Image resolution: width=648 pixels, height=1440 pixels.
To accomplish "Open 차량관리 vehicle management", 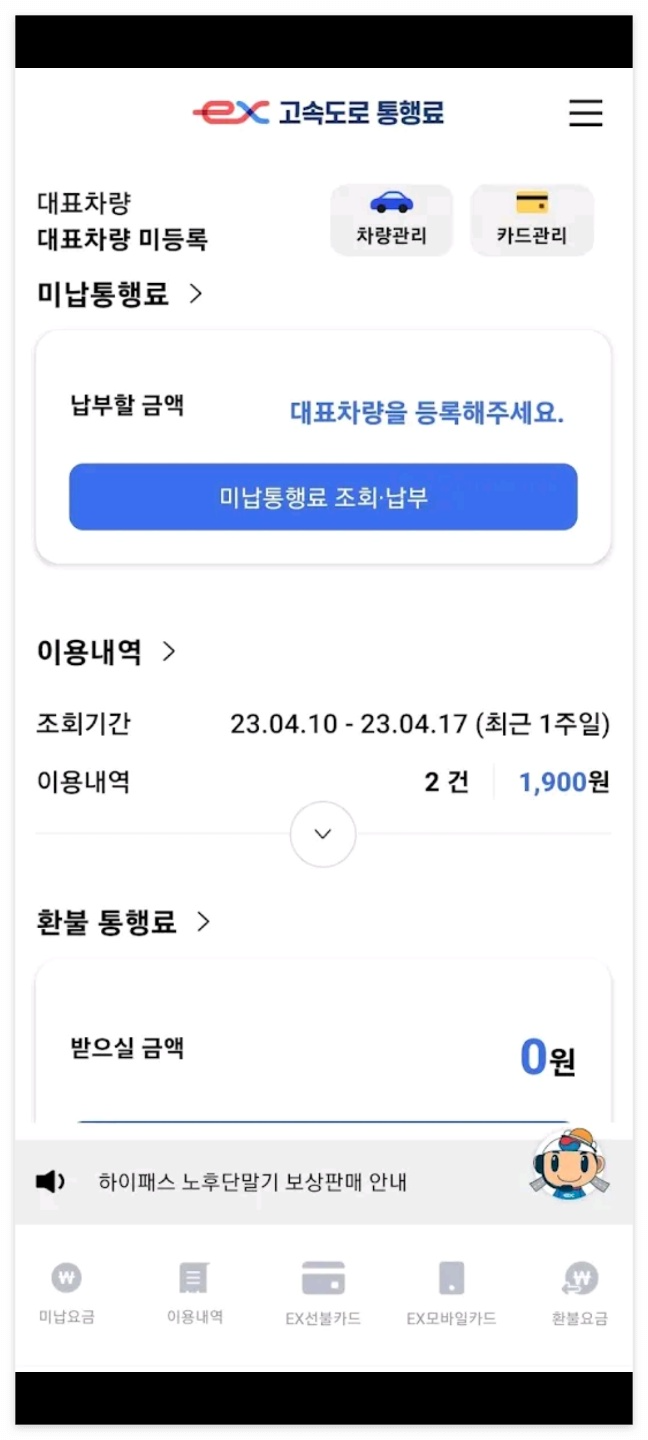I will 391,220.
